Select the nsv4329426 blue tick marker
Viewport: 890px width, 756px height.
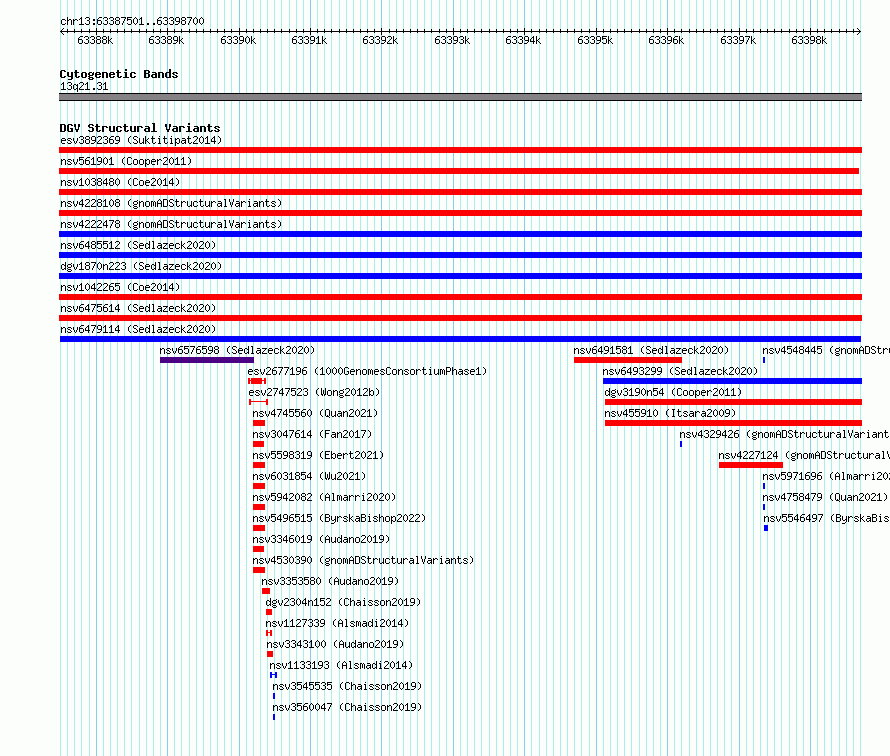click(x=681, y=444)
